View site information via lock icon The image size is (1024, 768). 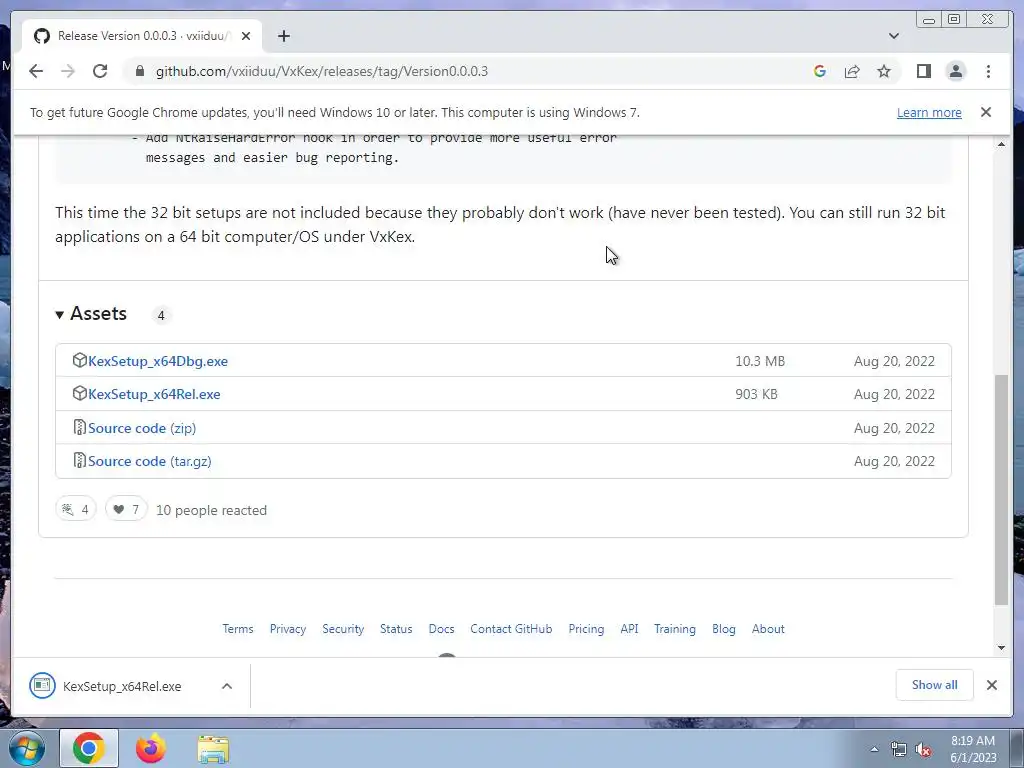tap(139, 71)
